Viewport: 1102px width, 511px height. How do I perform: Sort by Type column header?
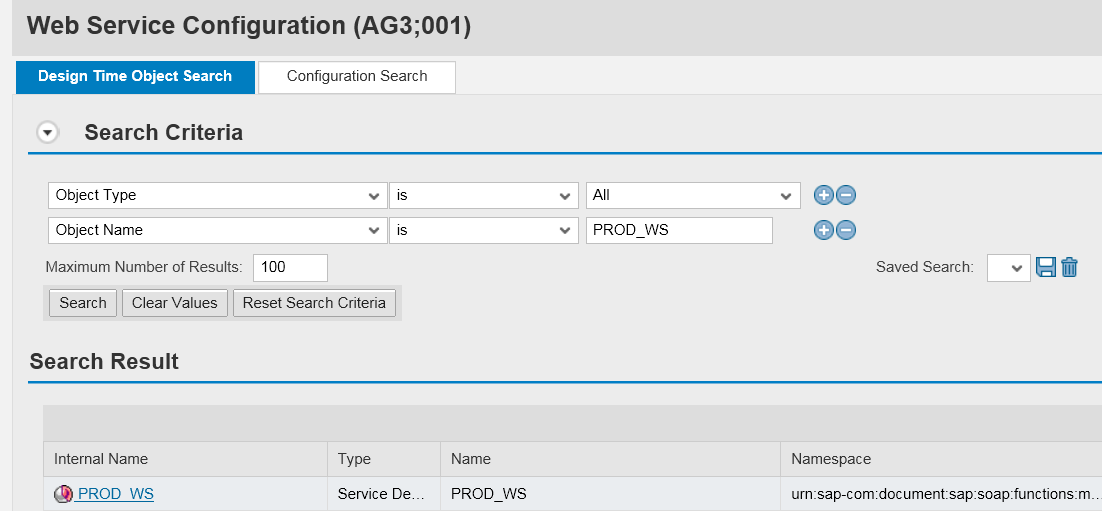pos(384,459)
